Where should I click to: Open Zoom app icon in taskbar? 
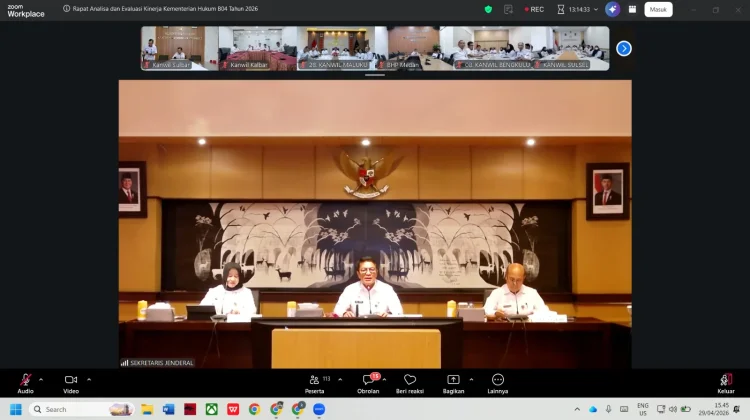click(x=319, y=409)
